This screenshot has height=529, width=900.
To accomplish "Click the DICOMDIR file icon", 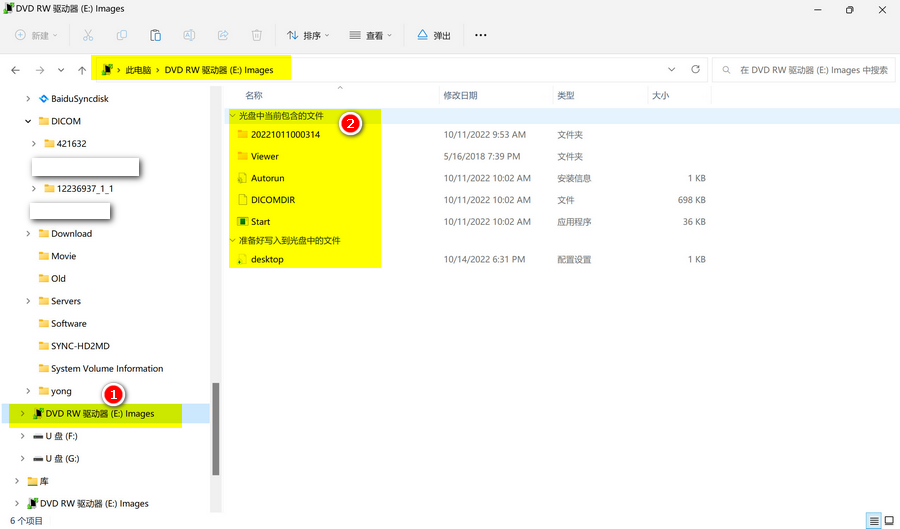I will [x=242, y=200].
